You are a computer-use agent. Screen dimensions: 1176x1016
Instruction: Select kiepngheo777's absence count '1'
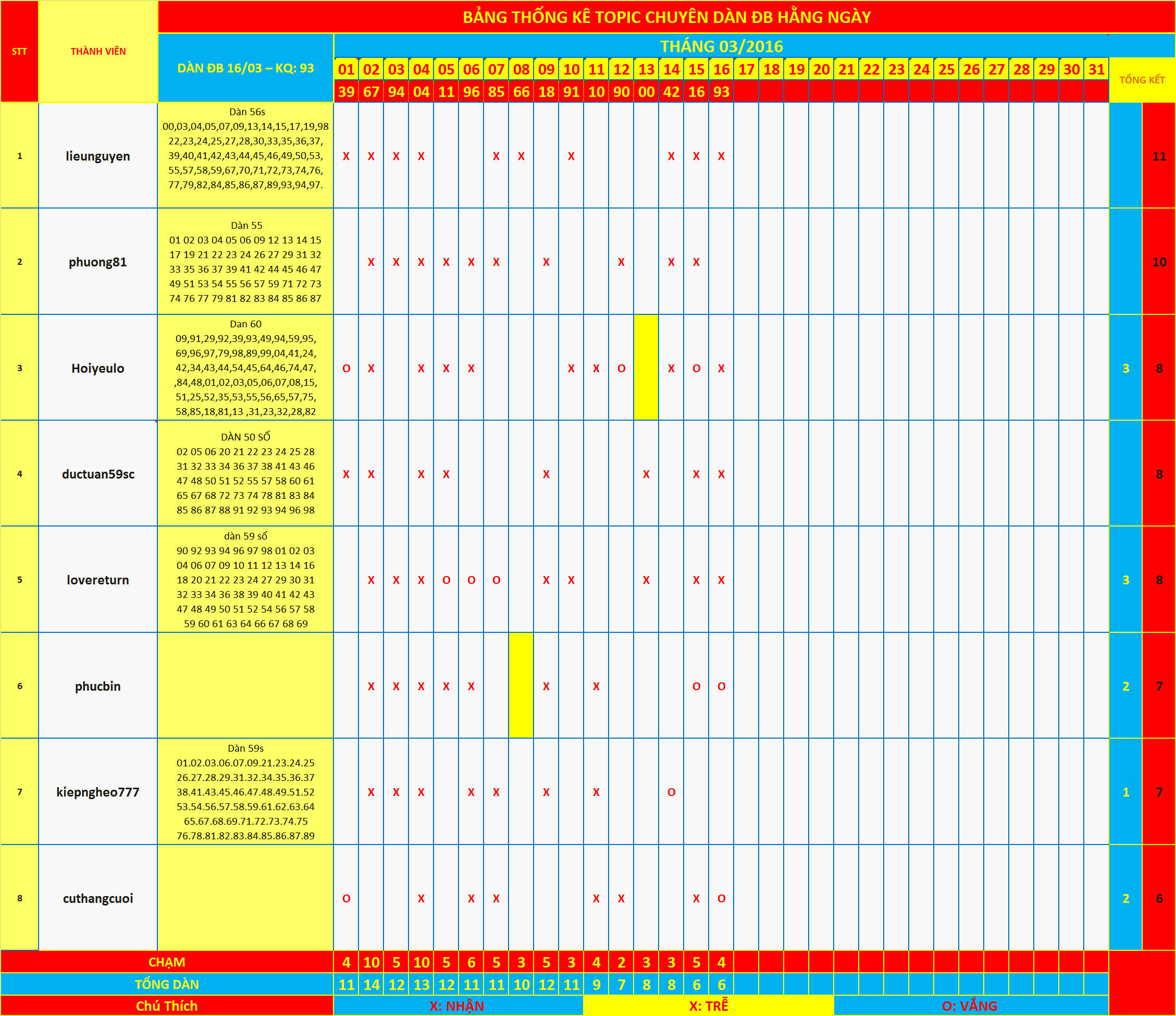point(1126,792)
